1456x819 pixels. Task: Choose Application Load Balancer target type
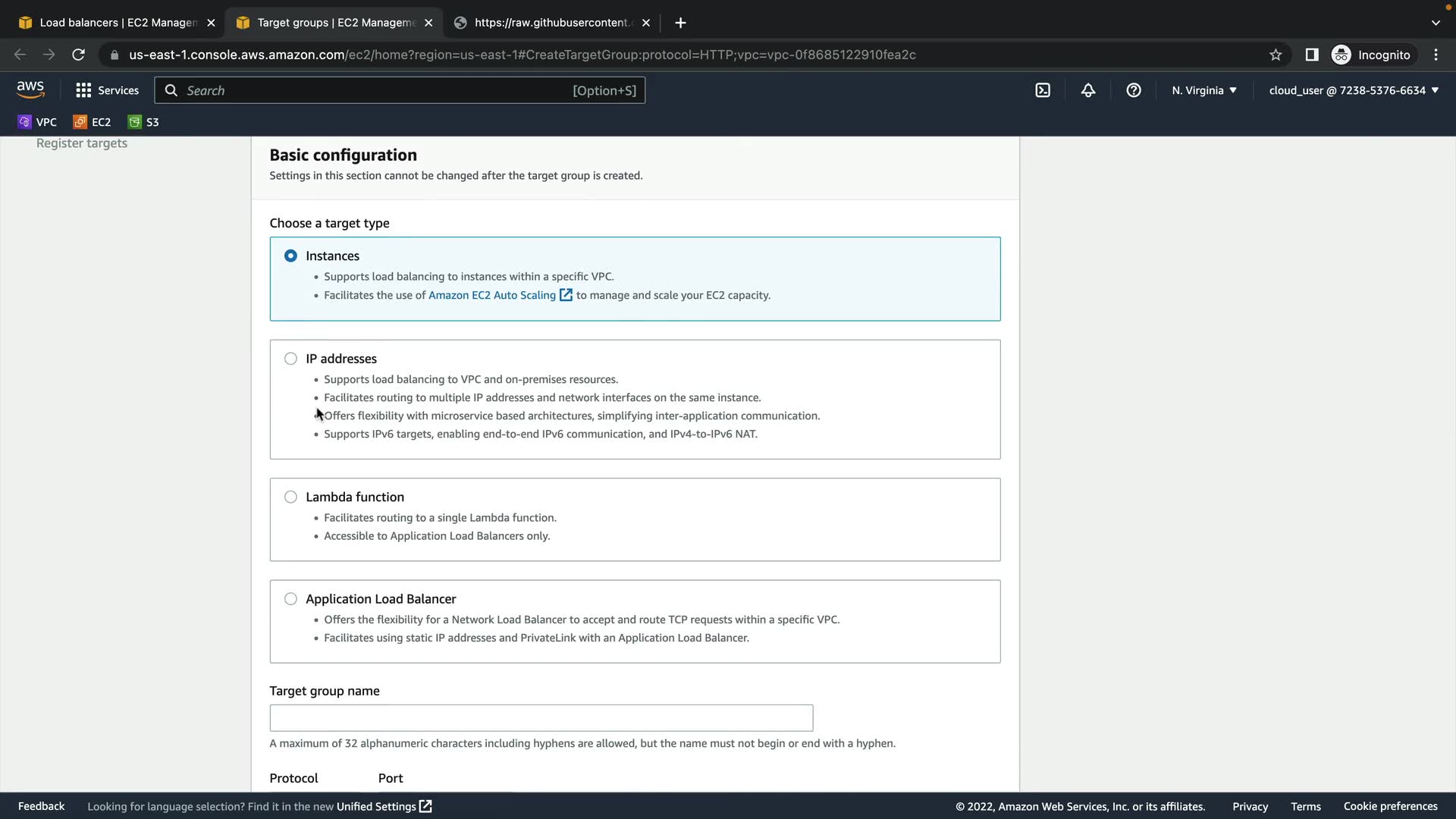(x=290, y=599)
